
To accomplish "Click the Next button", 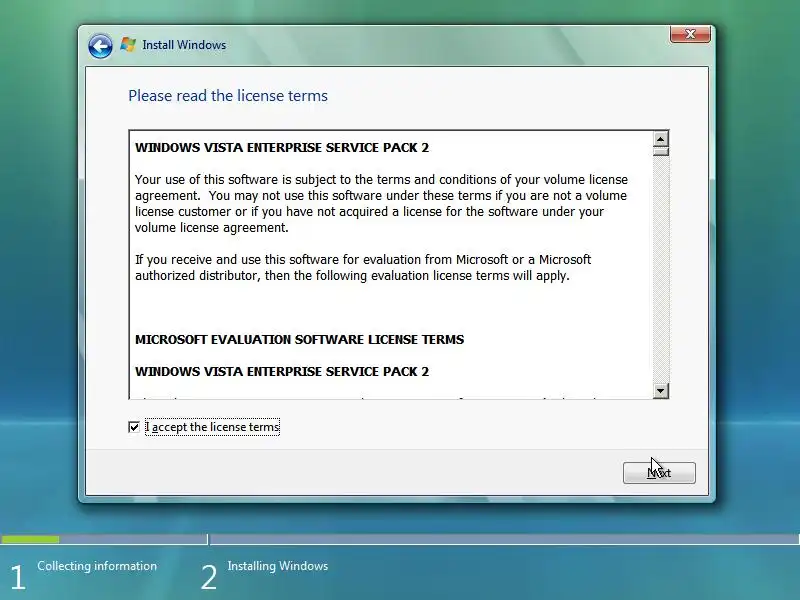I will pyautogui.click(x=659, y=473).
